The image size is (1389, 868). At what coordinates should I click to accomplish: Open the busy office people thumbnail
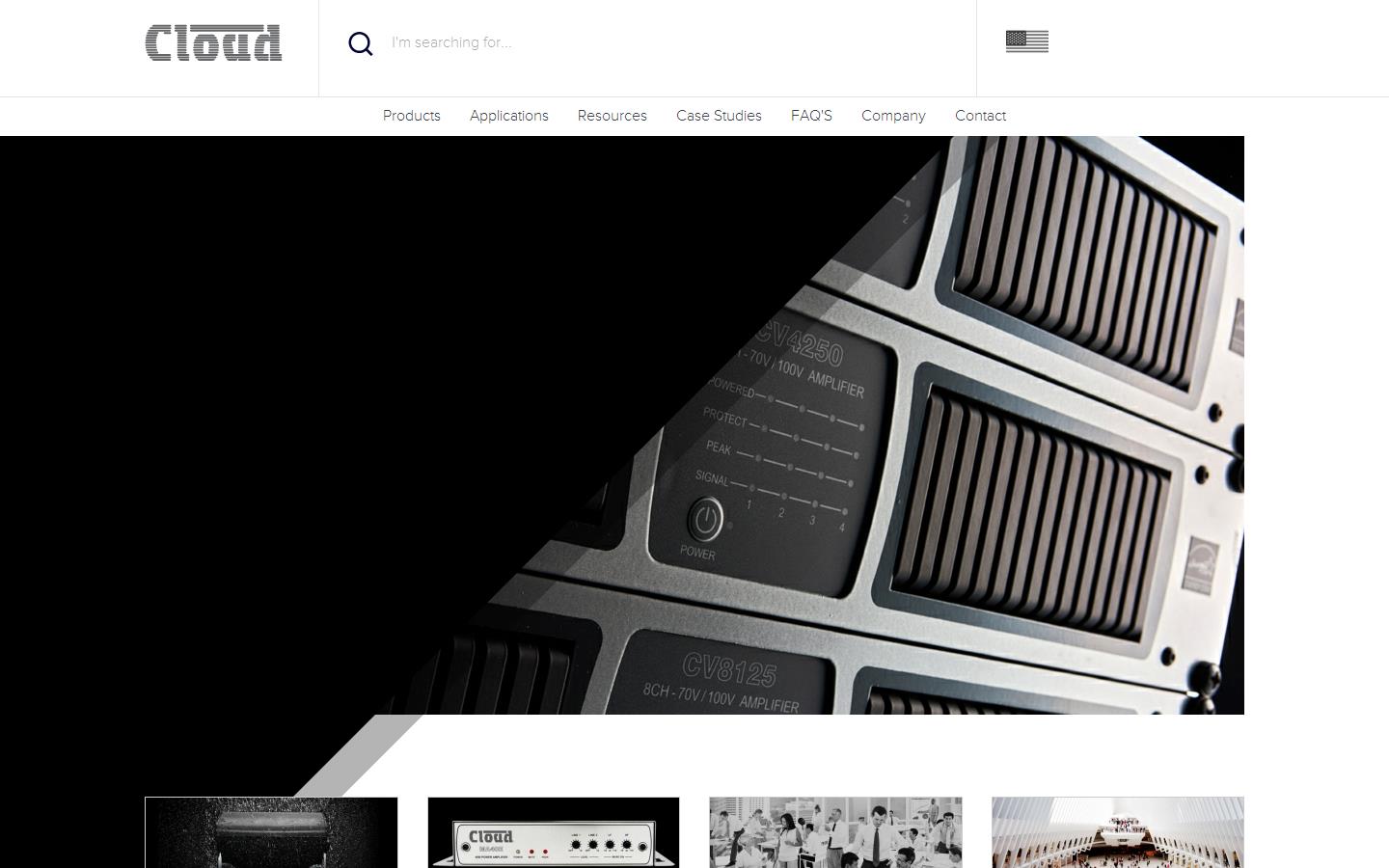pos(835,832)
